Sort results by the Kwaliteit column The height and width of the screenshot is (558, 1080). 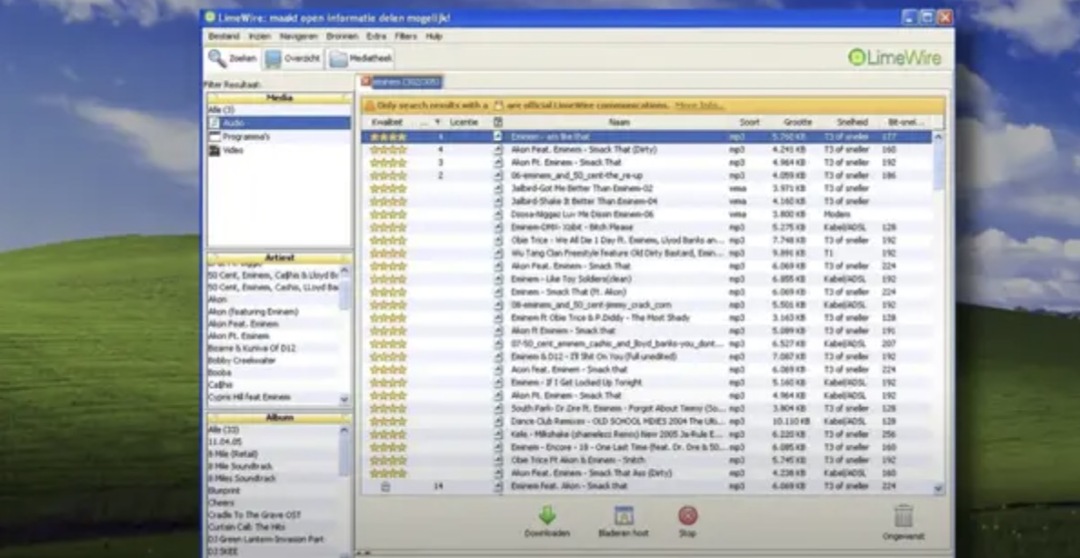(x=387, y=122)
